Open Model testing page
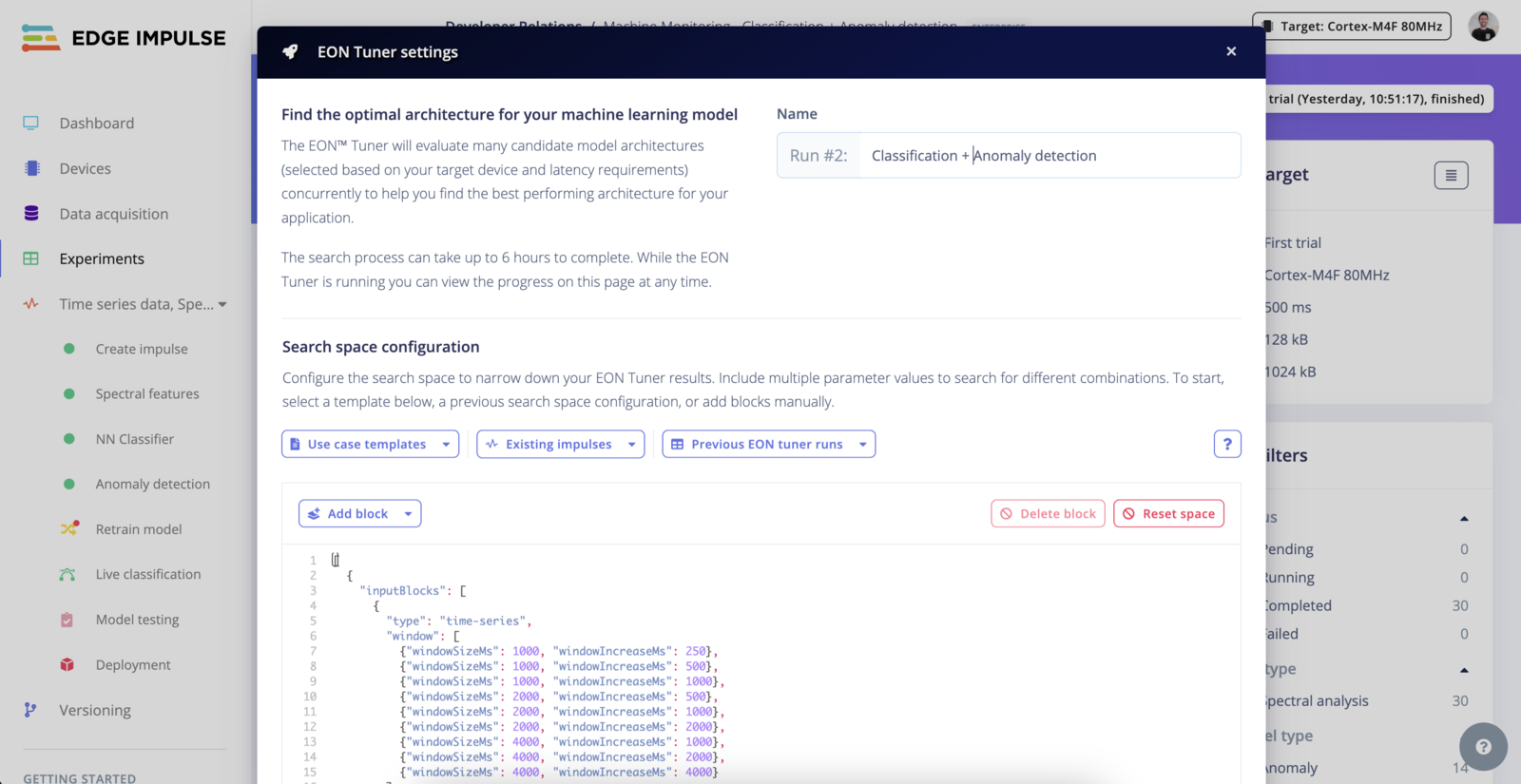The width and height of the screenshot is (1521, 784). tap(137, 620)
